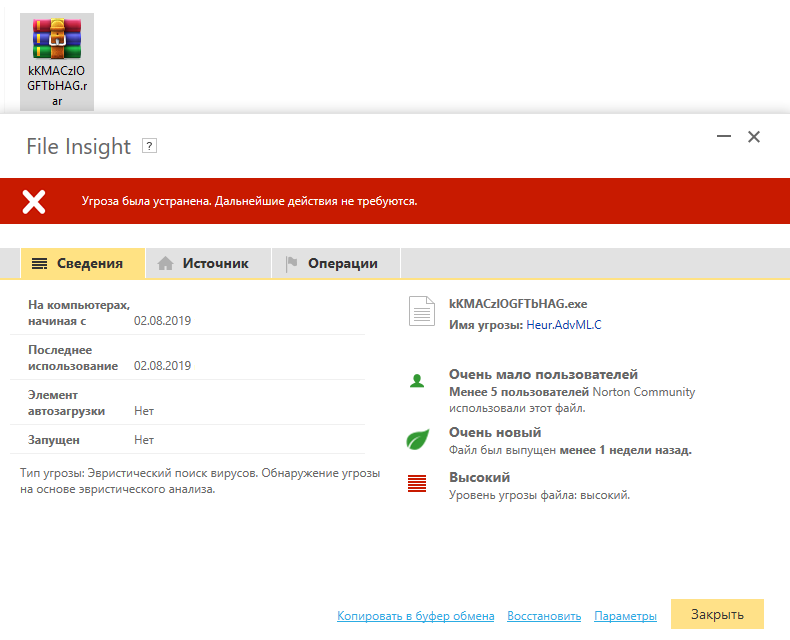Open the File Insight help question mark
Screen dimensions: 790x640
coord(149,146)
